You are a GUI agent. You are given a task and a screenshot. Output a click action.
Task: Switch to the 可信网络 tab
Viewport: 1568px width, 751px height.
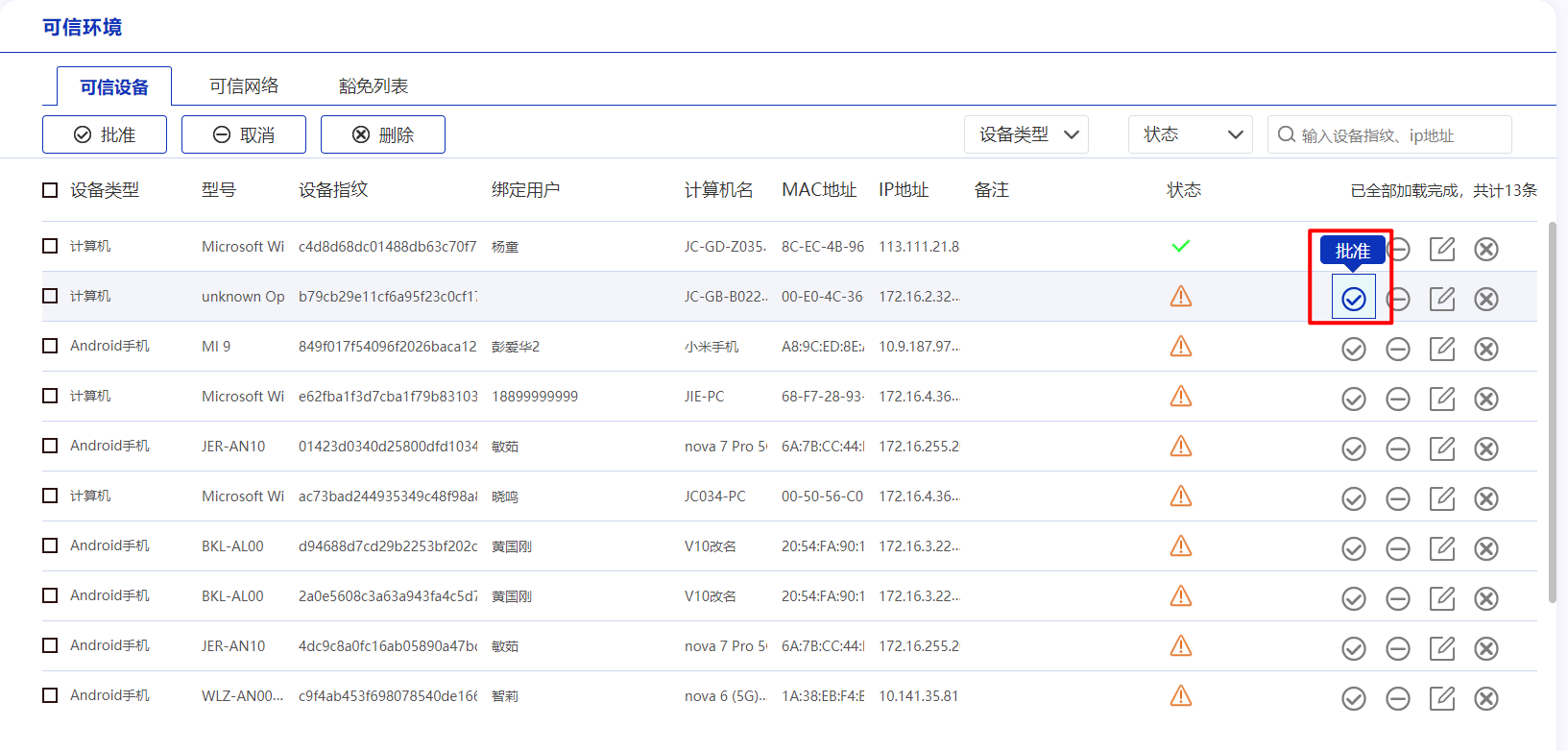244,85
